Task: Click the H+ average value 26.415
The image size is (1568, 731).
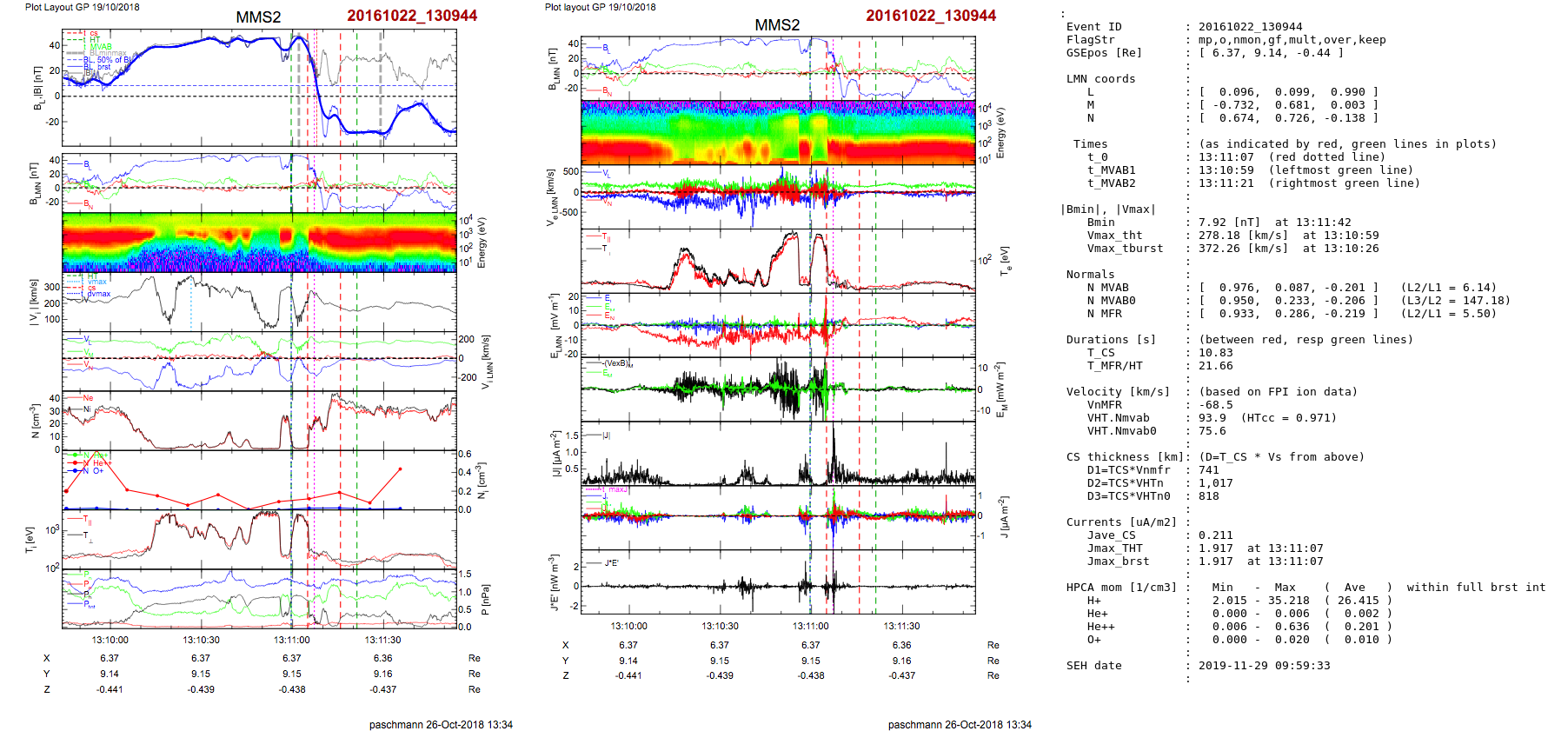Action: [1359, 601]
